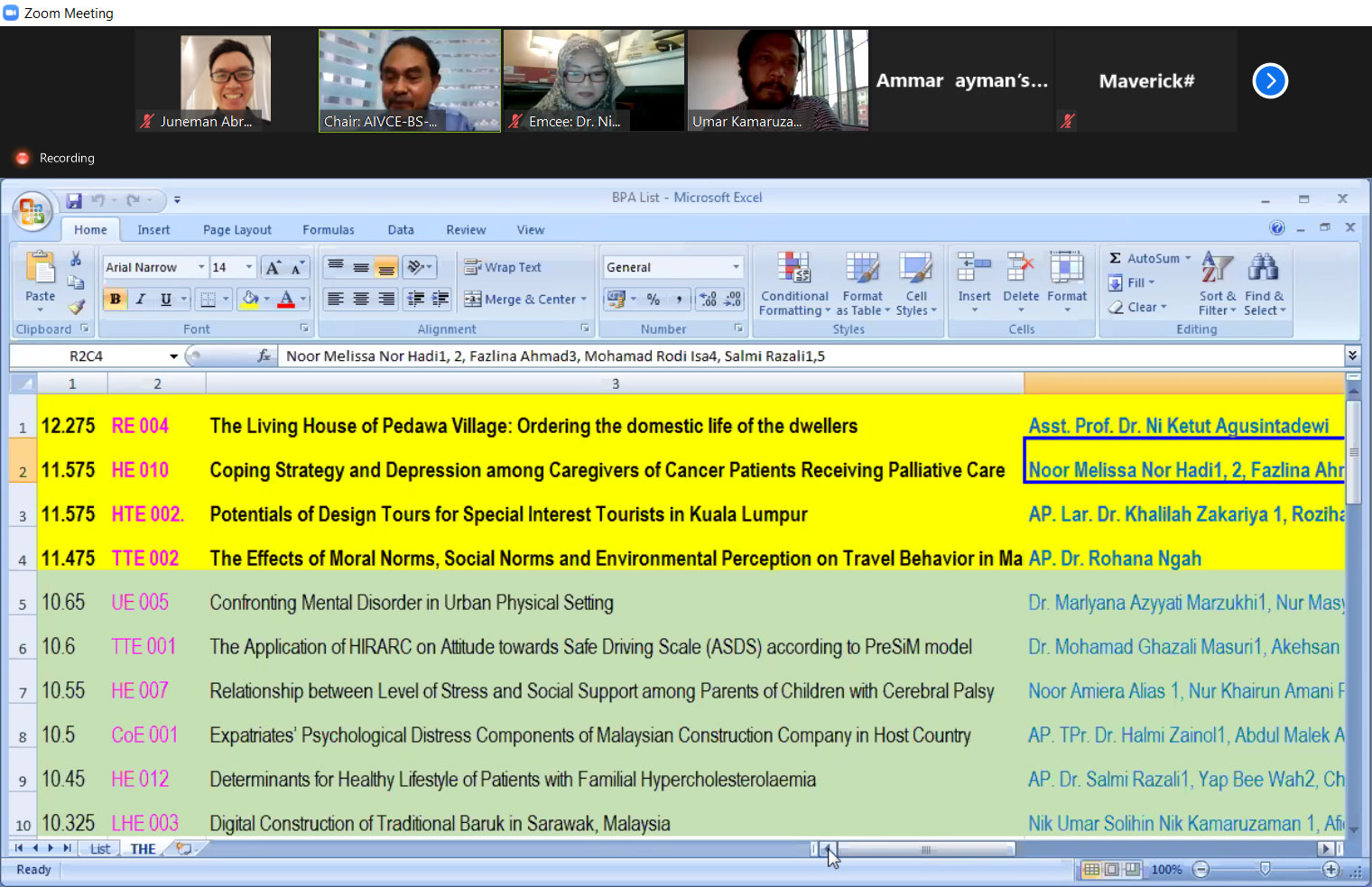1372x887 pixels.
Task: Click Increase Indent icon
Action: (x=440, y=299)
